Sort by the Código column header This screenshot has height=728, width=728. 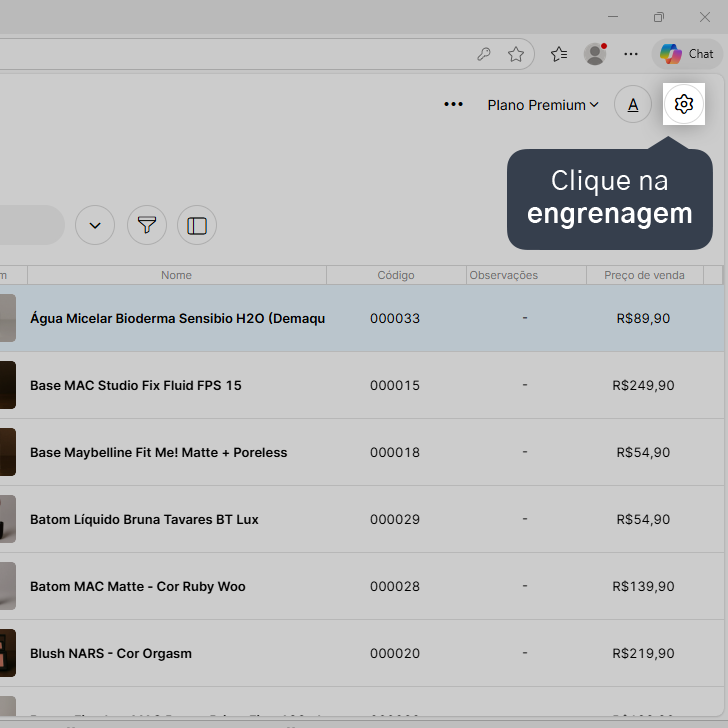pos(396,275)
